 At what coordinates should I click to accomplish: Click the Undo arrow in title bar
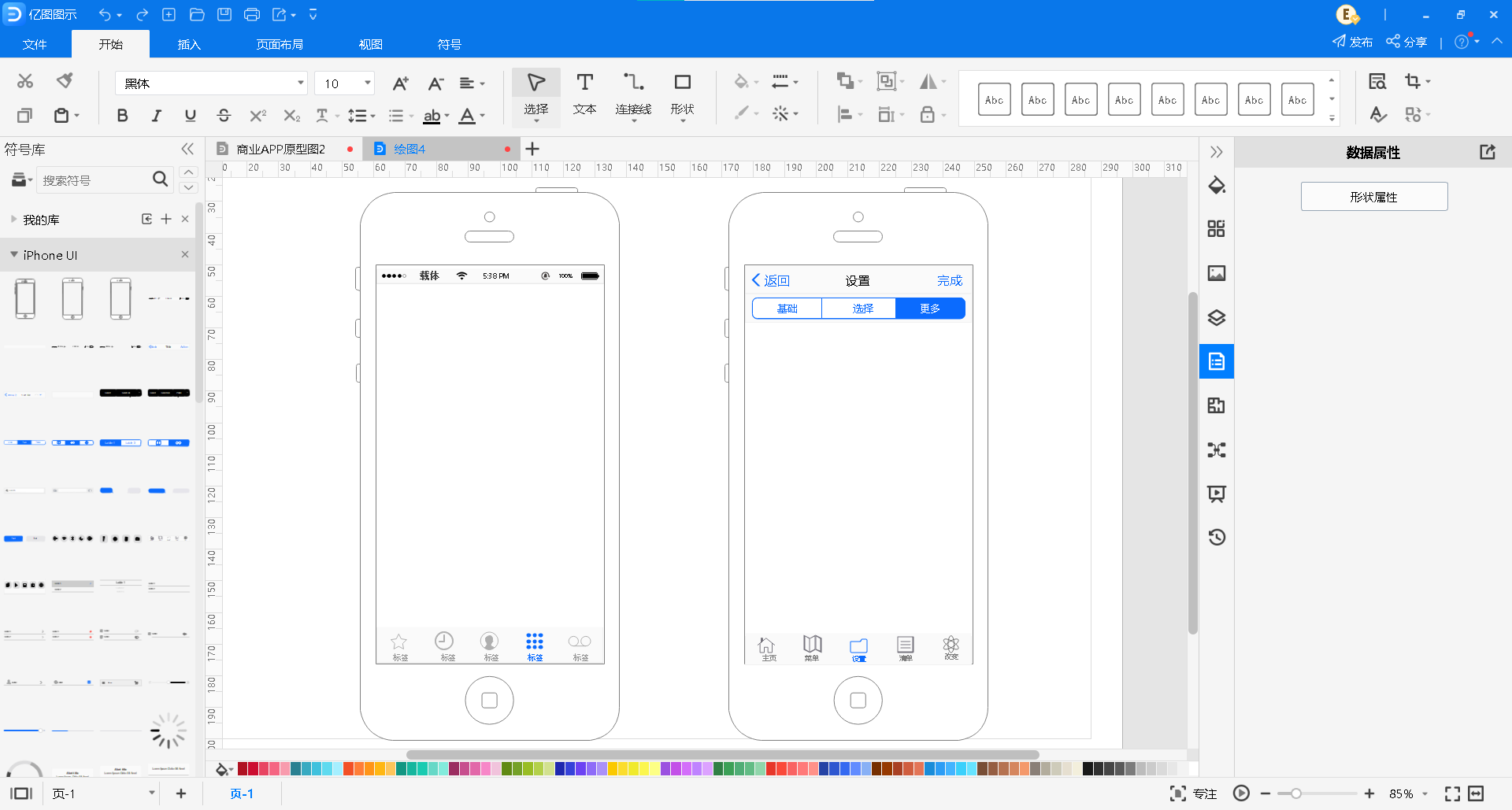point(105,14)
